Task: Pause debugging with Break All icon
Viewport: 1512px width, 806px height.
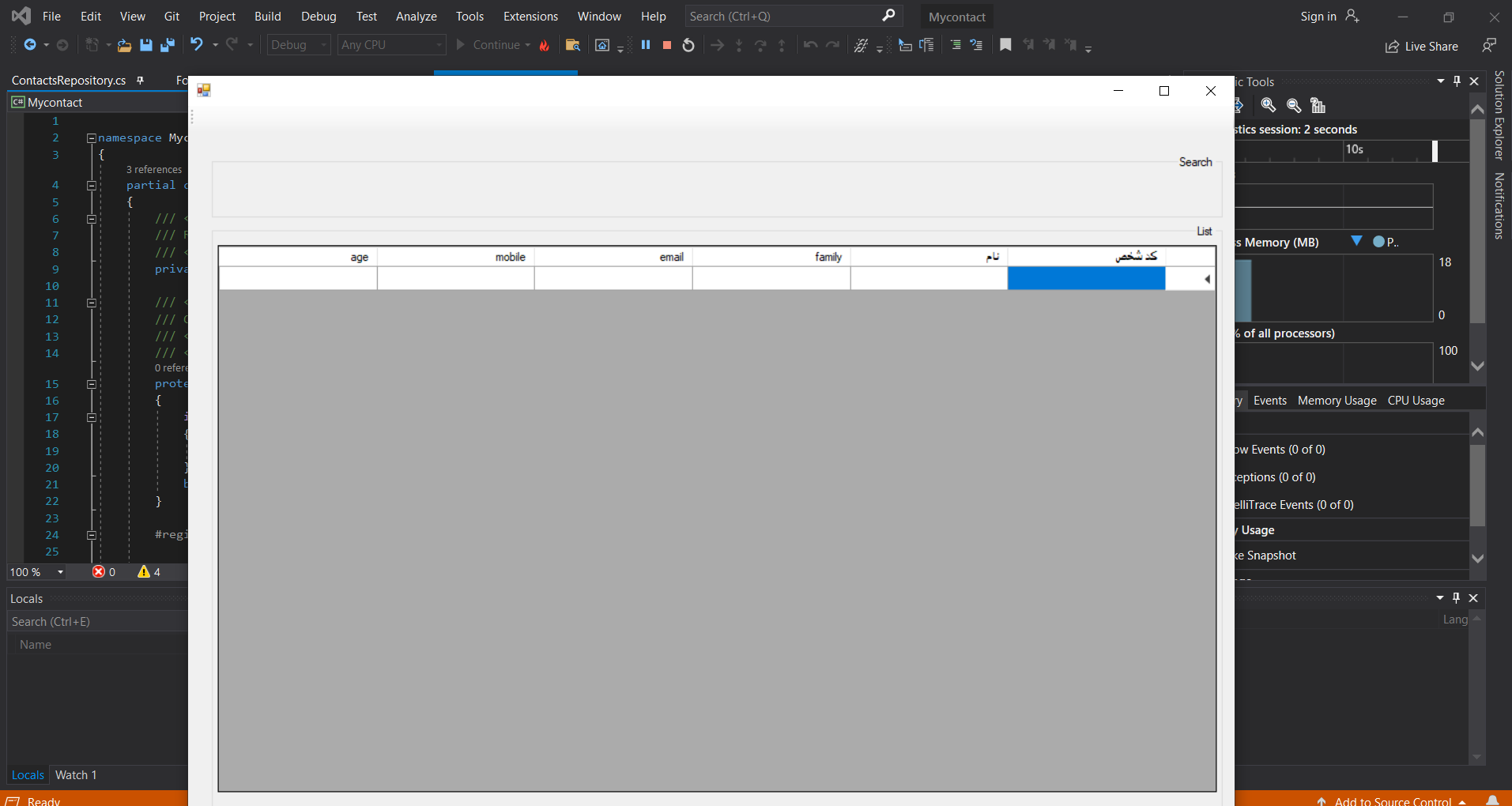Action: pyautogui.click(x=646, y=45)
